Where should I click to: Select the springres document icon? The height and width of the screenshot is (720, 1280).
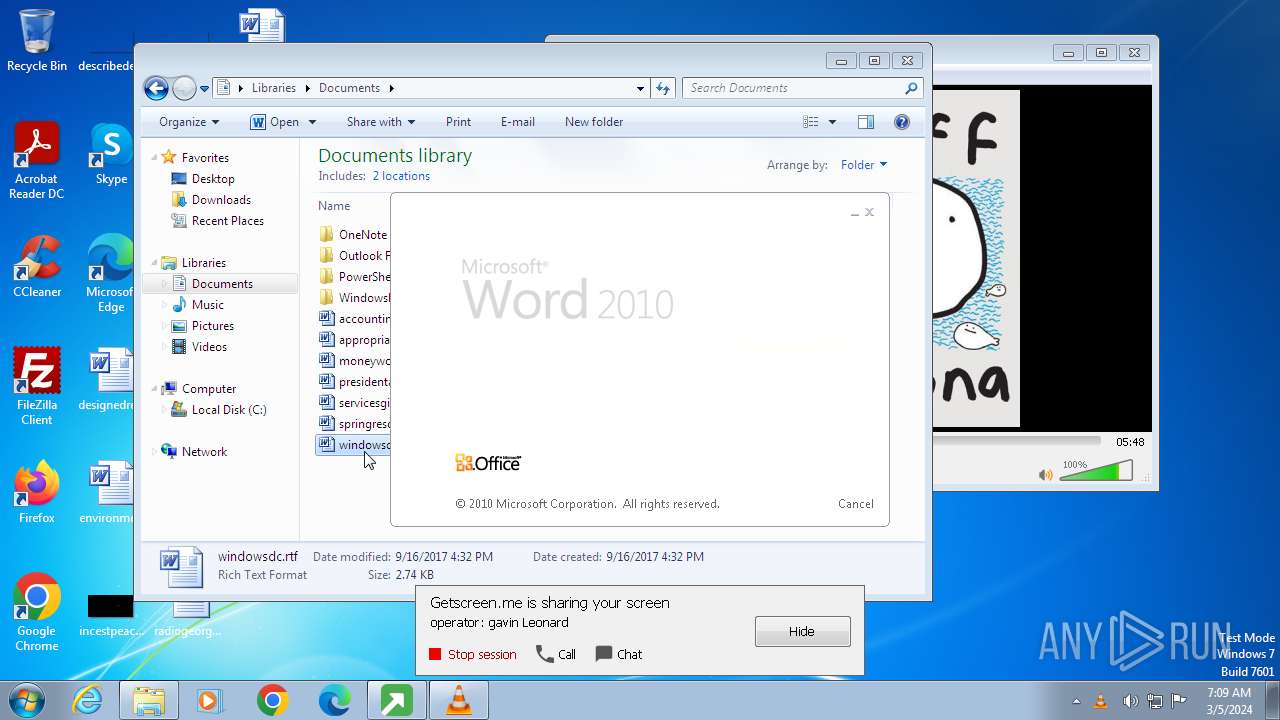point(326,424)
